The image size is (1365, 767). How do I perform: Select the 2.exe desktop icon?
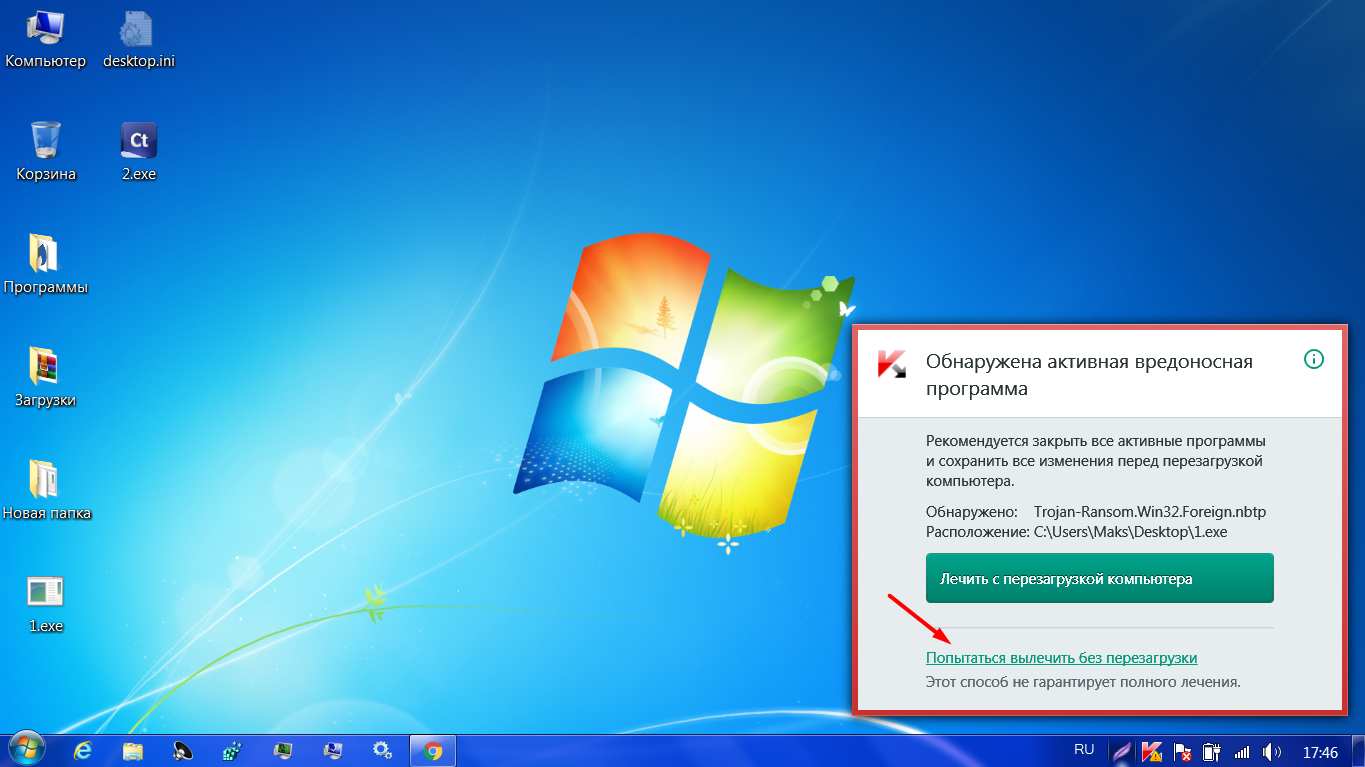coord(139,152)
